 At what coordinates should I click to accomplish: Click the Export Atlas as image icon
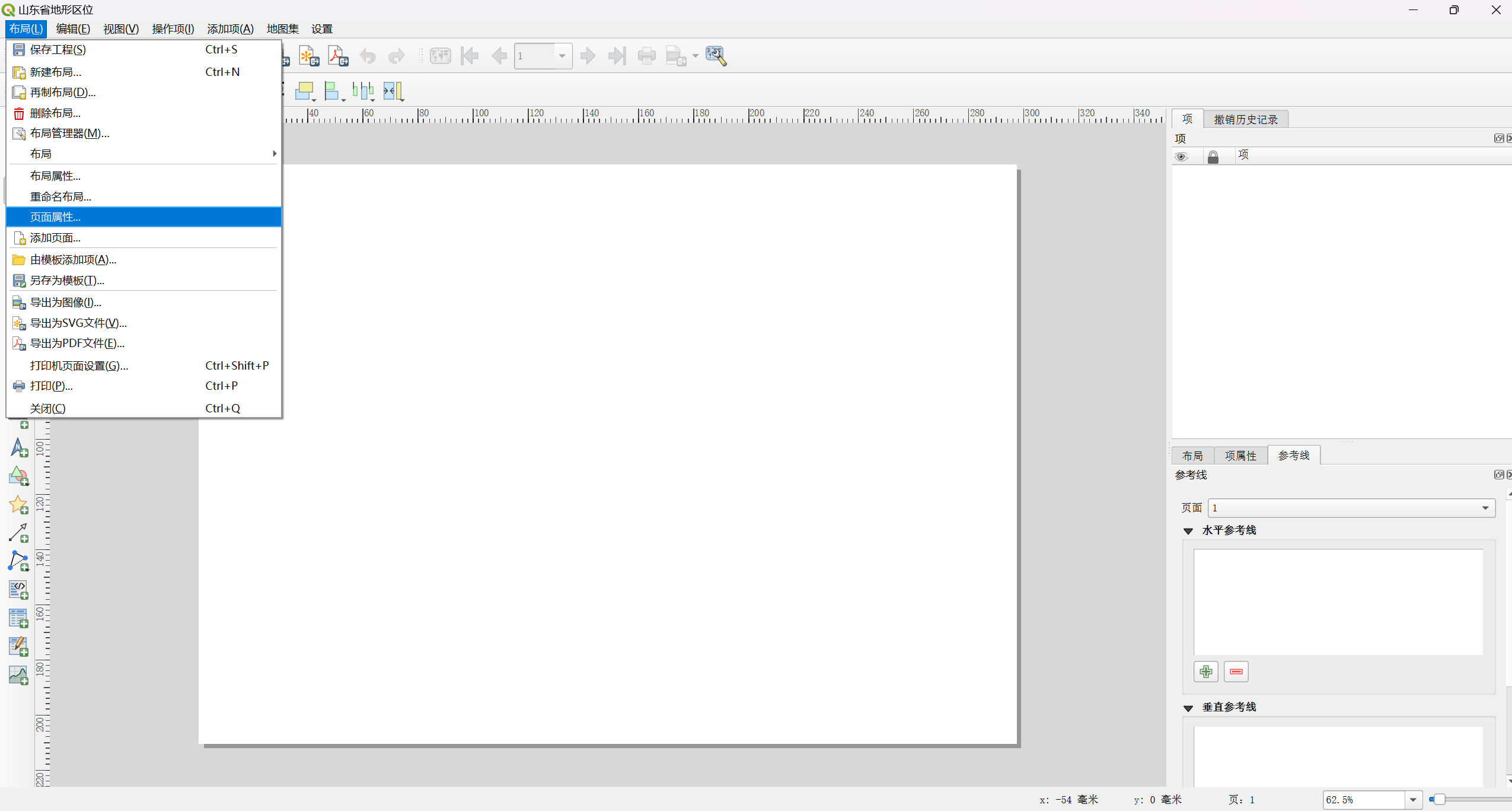point(675,56)
